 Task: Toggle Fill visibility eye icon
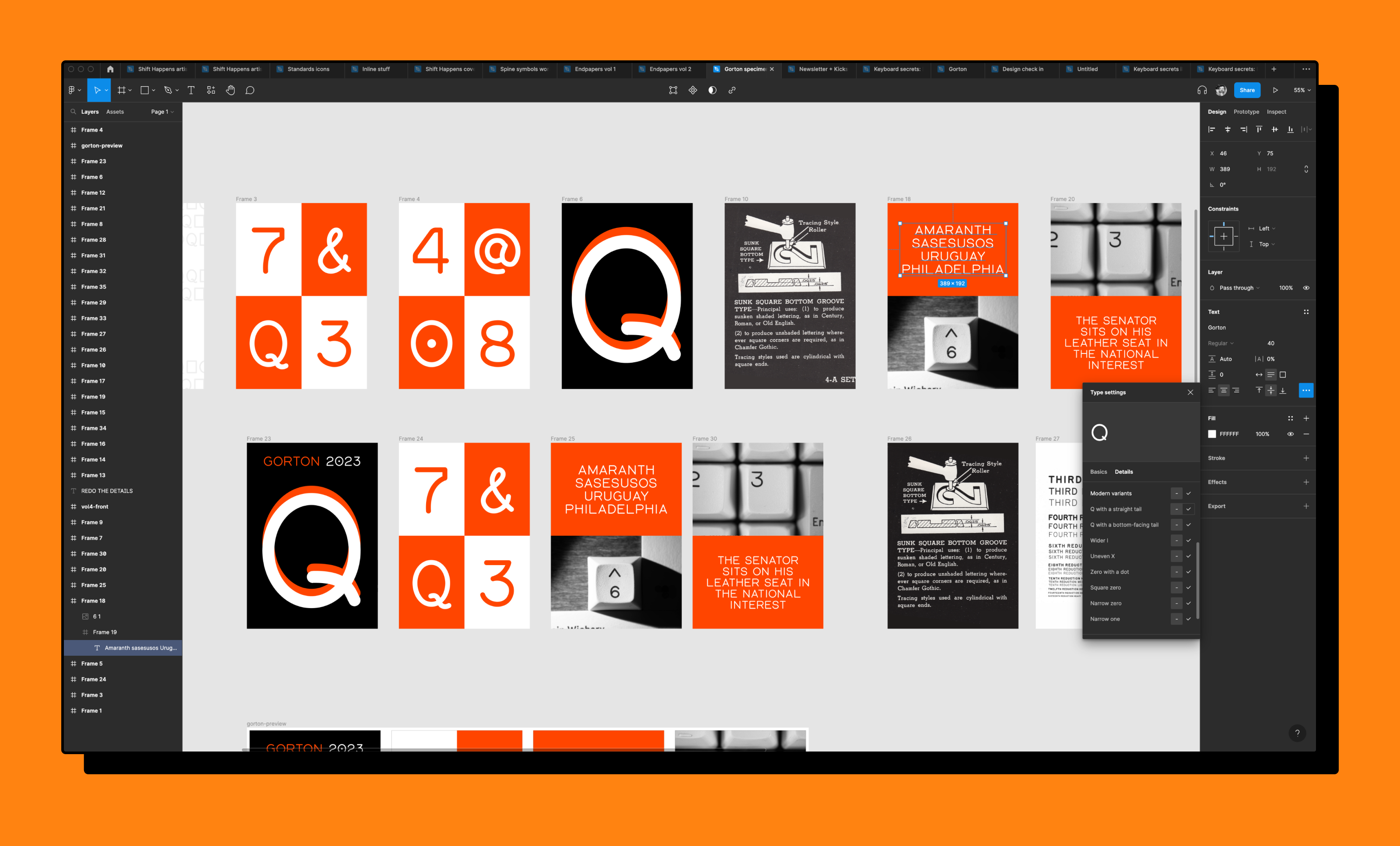(x=1290, y=434)
